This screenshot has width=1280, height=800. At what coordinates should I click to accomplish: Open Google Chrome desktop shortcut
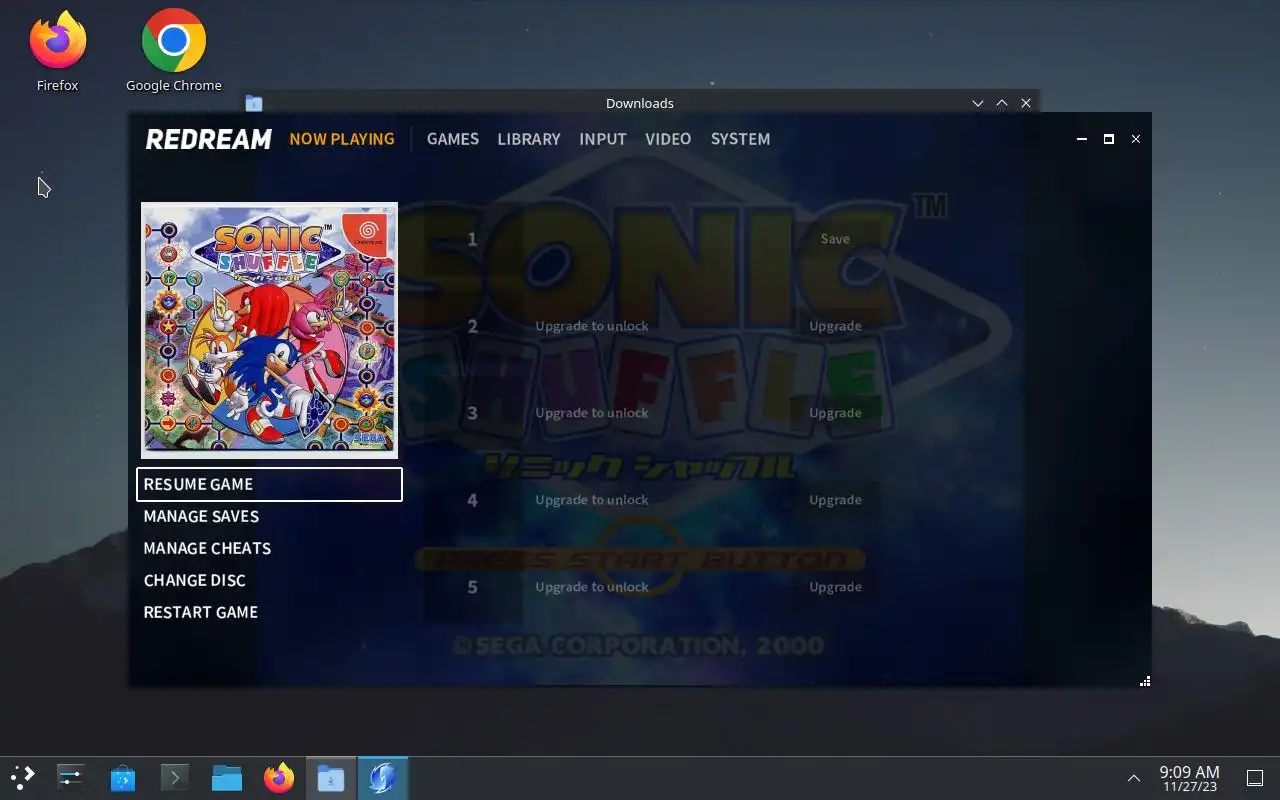[174, 50]
